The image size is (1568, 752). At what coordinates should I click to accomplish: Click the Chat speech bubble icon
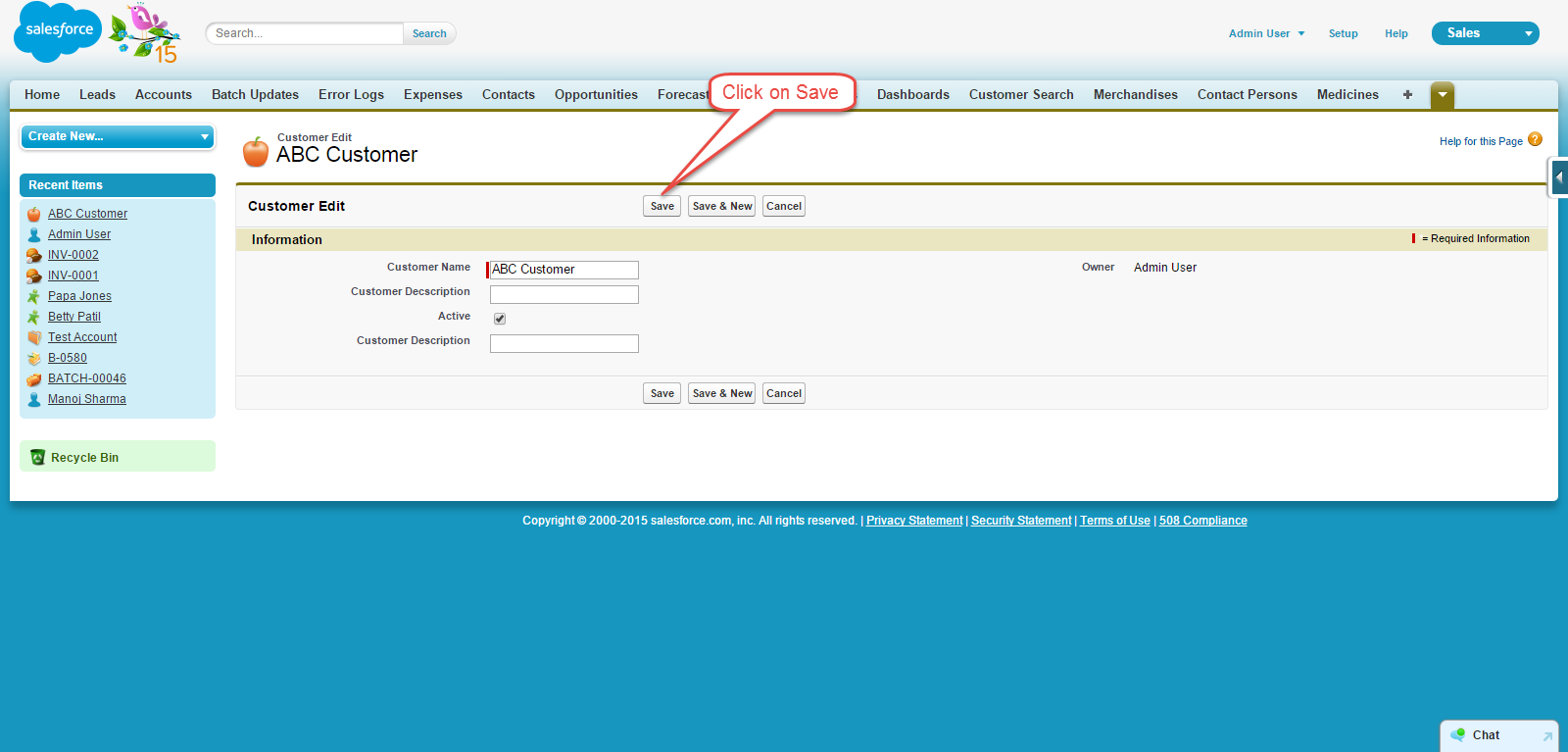[x=1458, y=734]
